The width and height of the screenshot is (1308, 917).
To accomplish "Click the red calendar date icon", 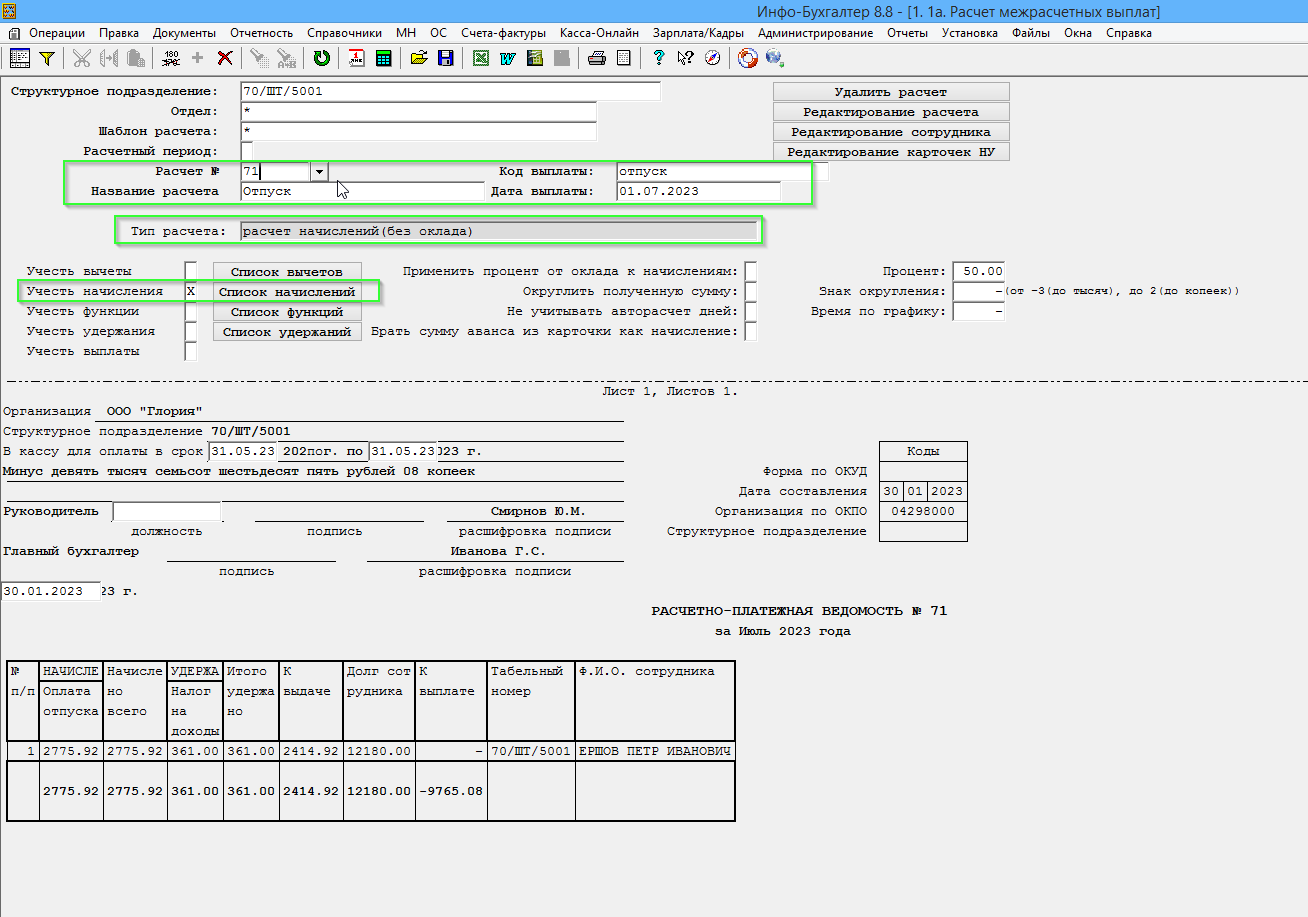I will click(x=356, y=58).
